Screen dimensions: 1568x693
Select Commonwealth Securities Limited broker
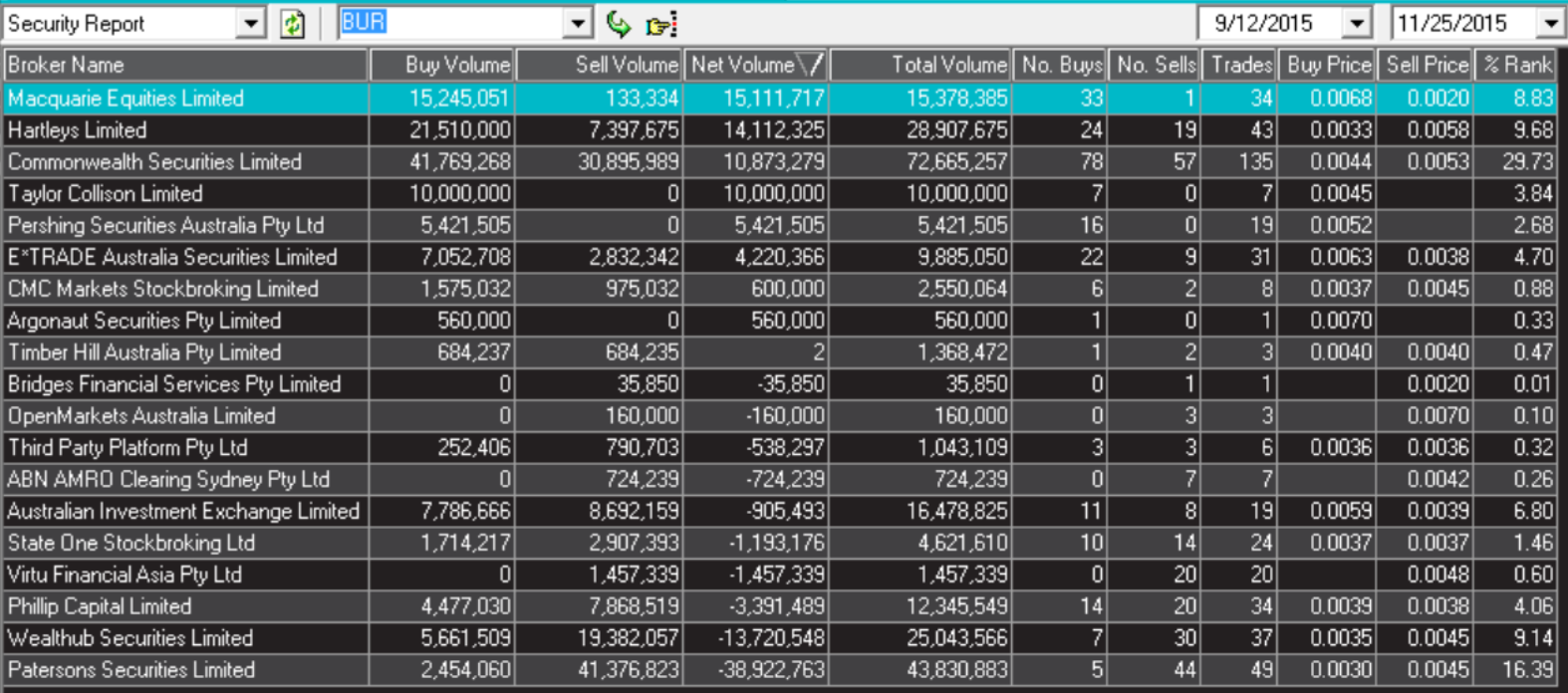(x=154, y=162)
